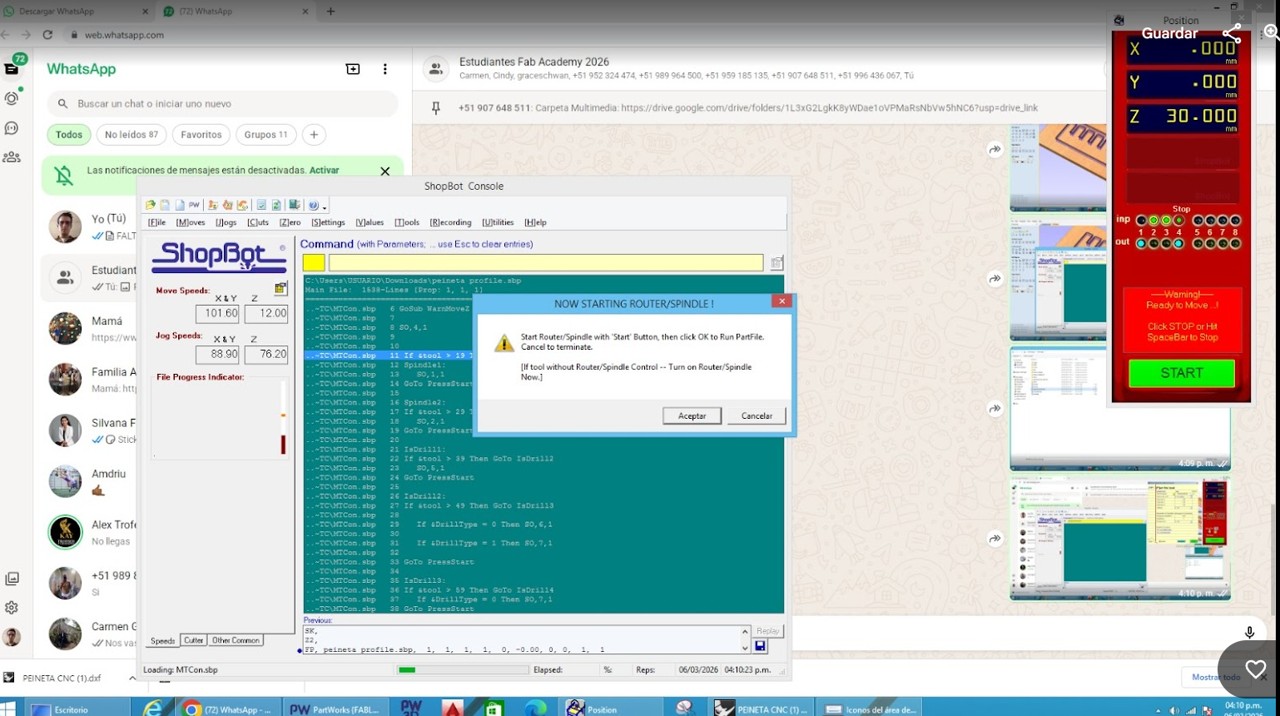Open the [T]ools menu in ShopBot
Image resolution: width=1280 pixels, height=716 pixels.
click(407, 222)
